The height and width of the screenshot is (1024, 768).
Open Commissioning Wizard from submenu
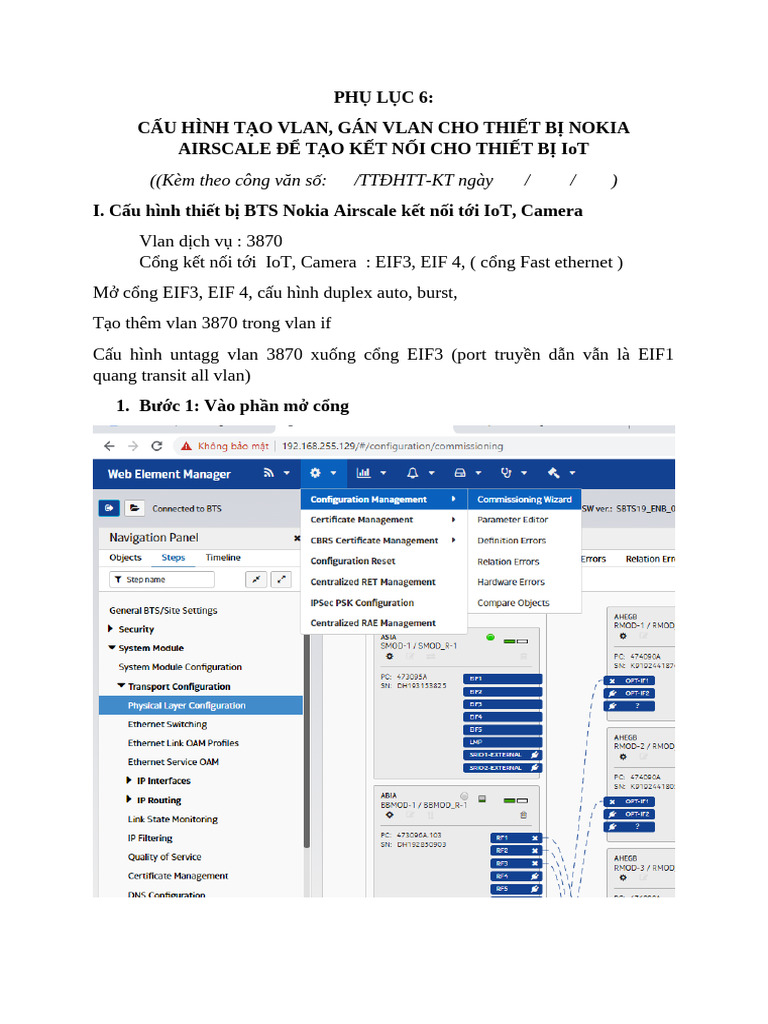524,500
